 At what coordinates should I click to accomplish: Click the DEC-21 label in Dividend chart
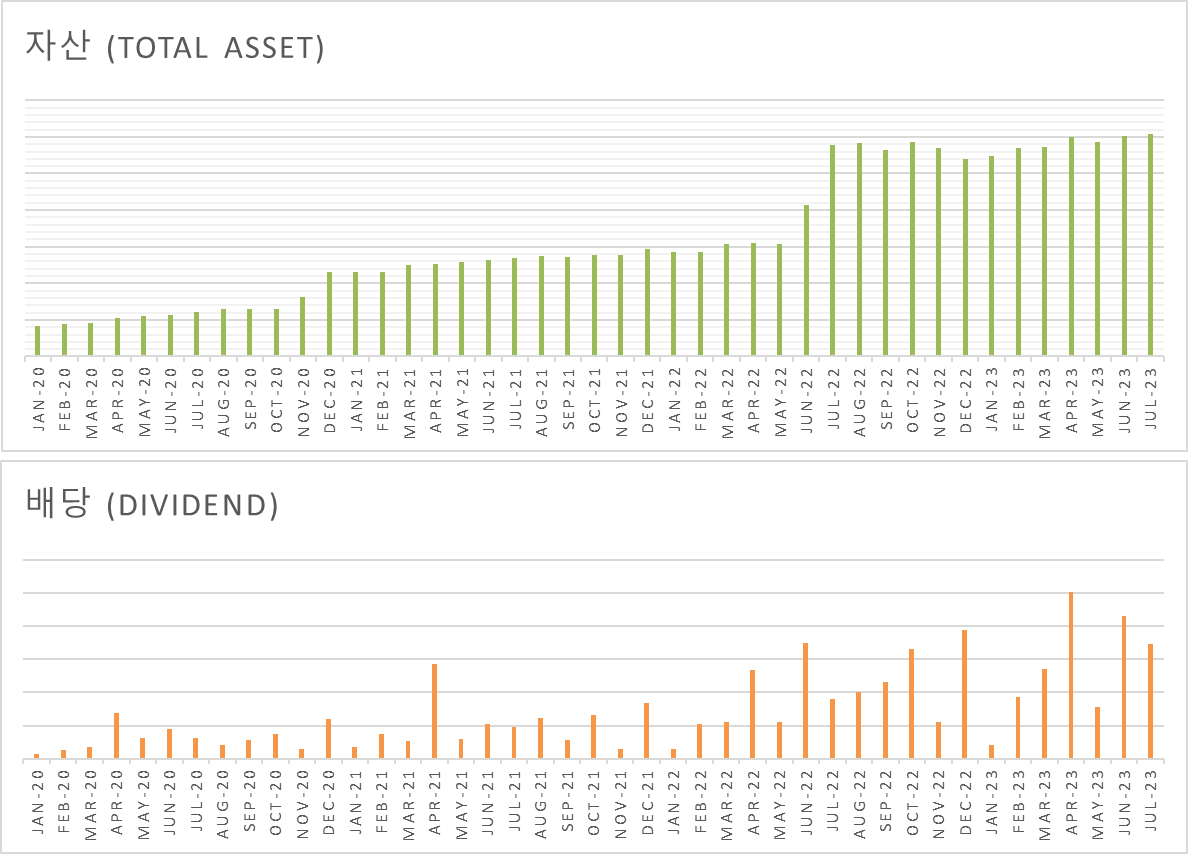tap(647, 802)
